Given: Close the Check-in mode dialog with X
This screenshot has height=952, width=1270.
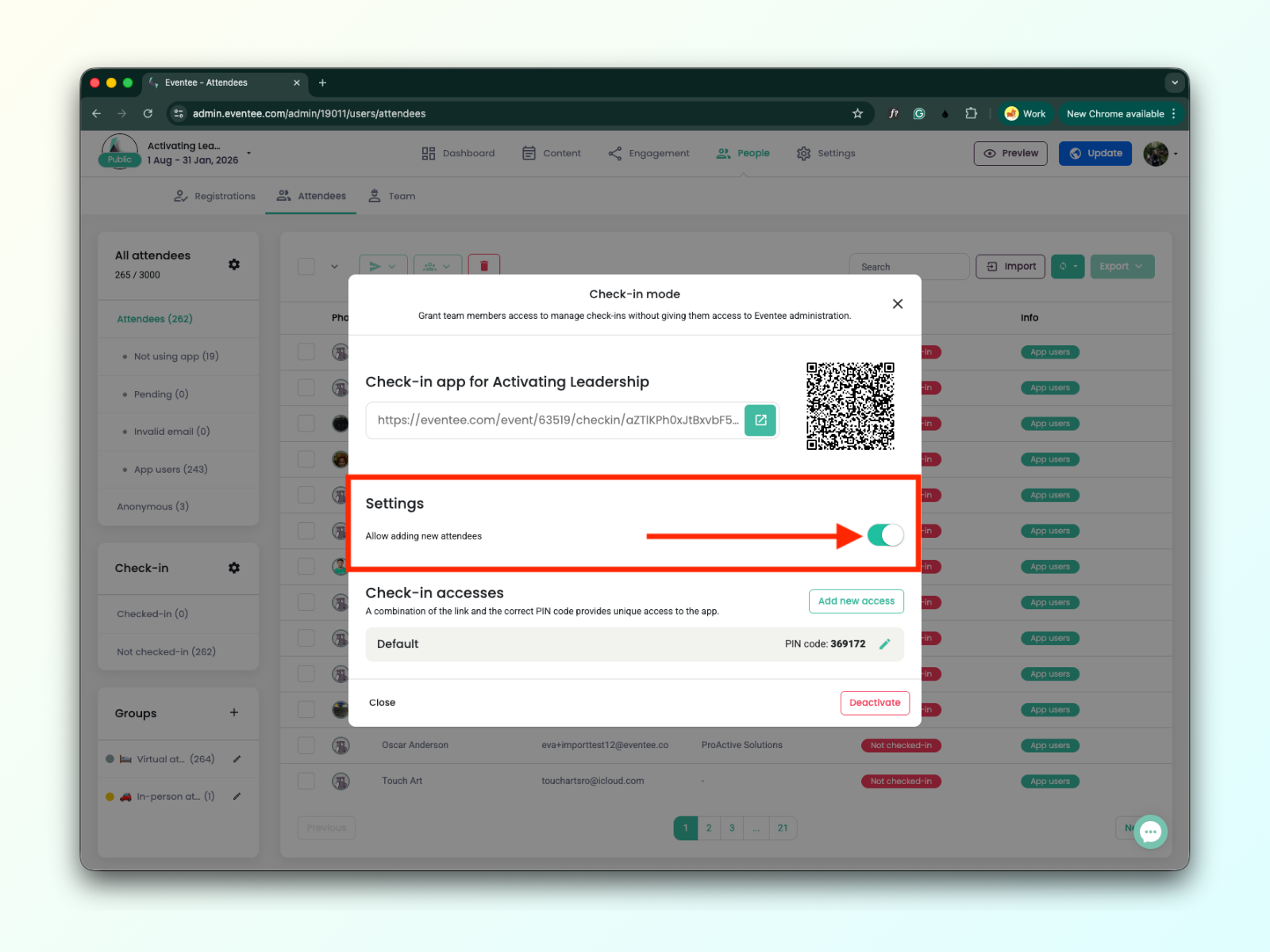Looking at the screenshot, I should (x=898, y=304).
